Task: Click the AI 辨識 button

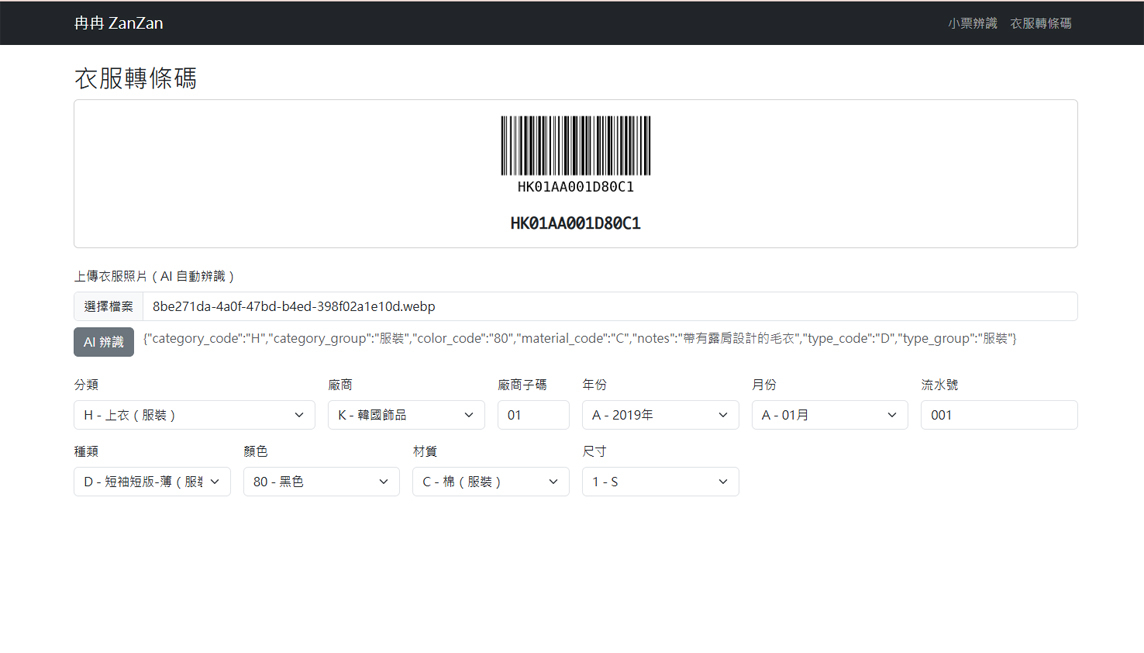Action: click(x=104, y=342)
